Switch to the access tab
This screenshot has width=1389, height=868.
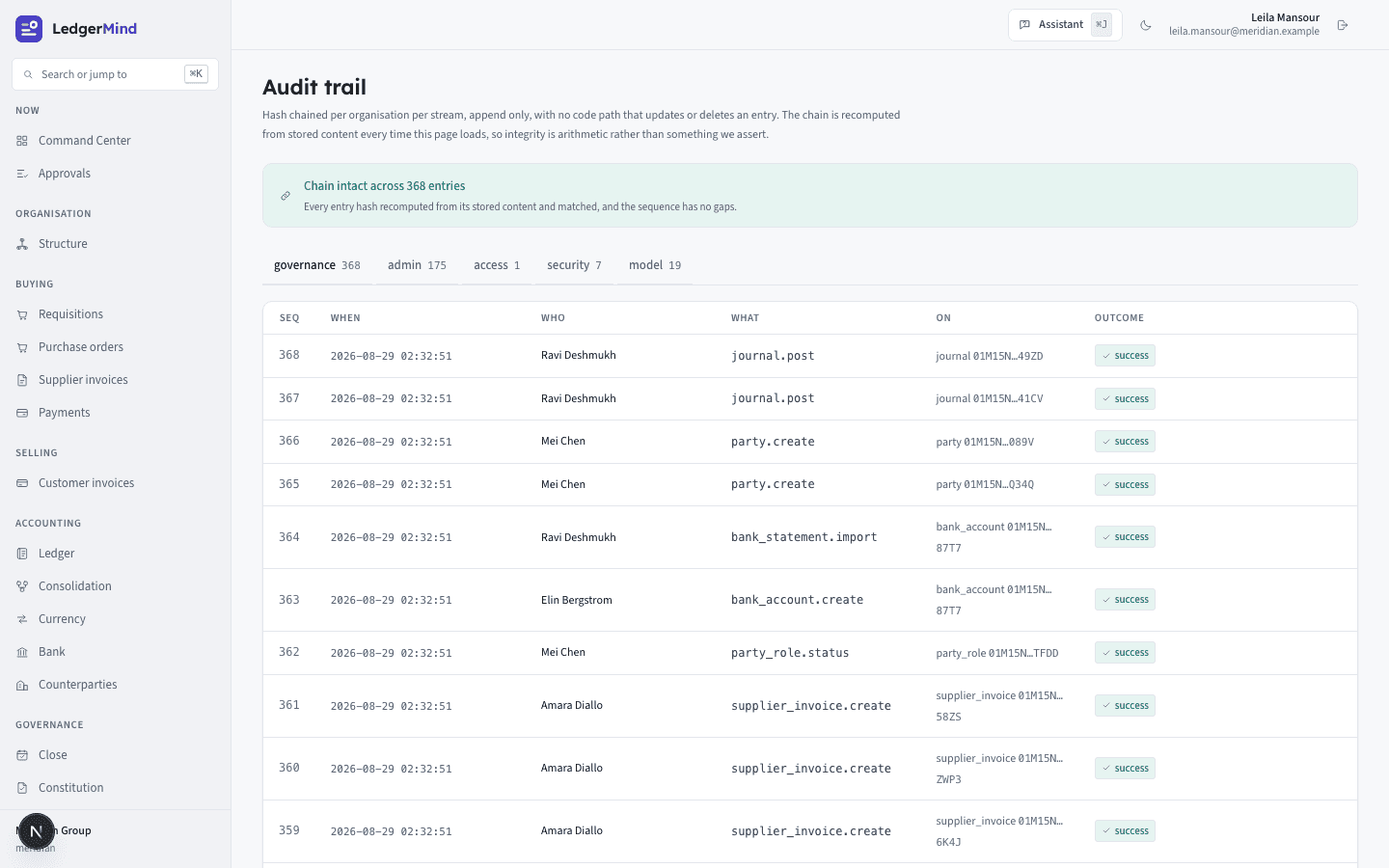(x=497, y=265)
